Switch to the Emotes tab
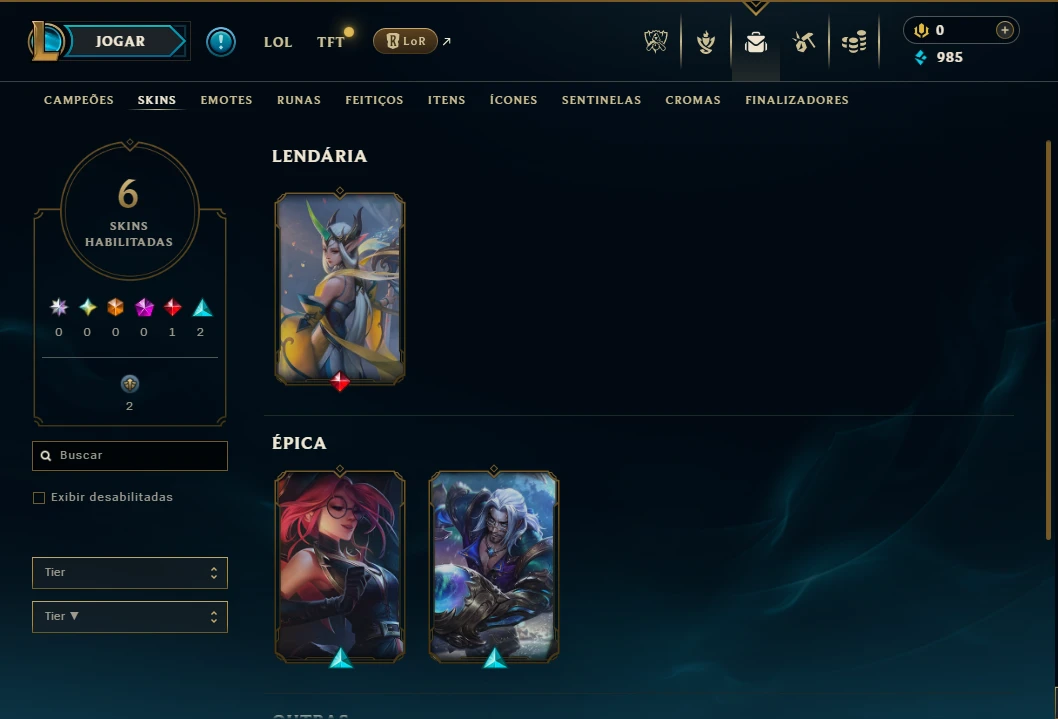The image size is (1058, 719). 226,100
